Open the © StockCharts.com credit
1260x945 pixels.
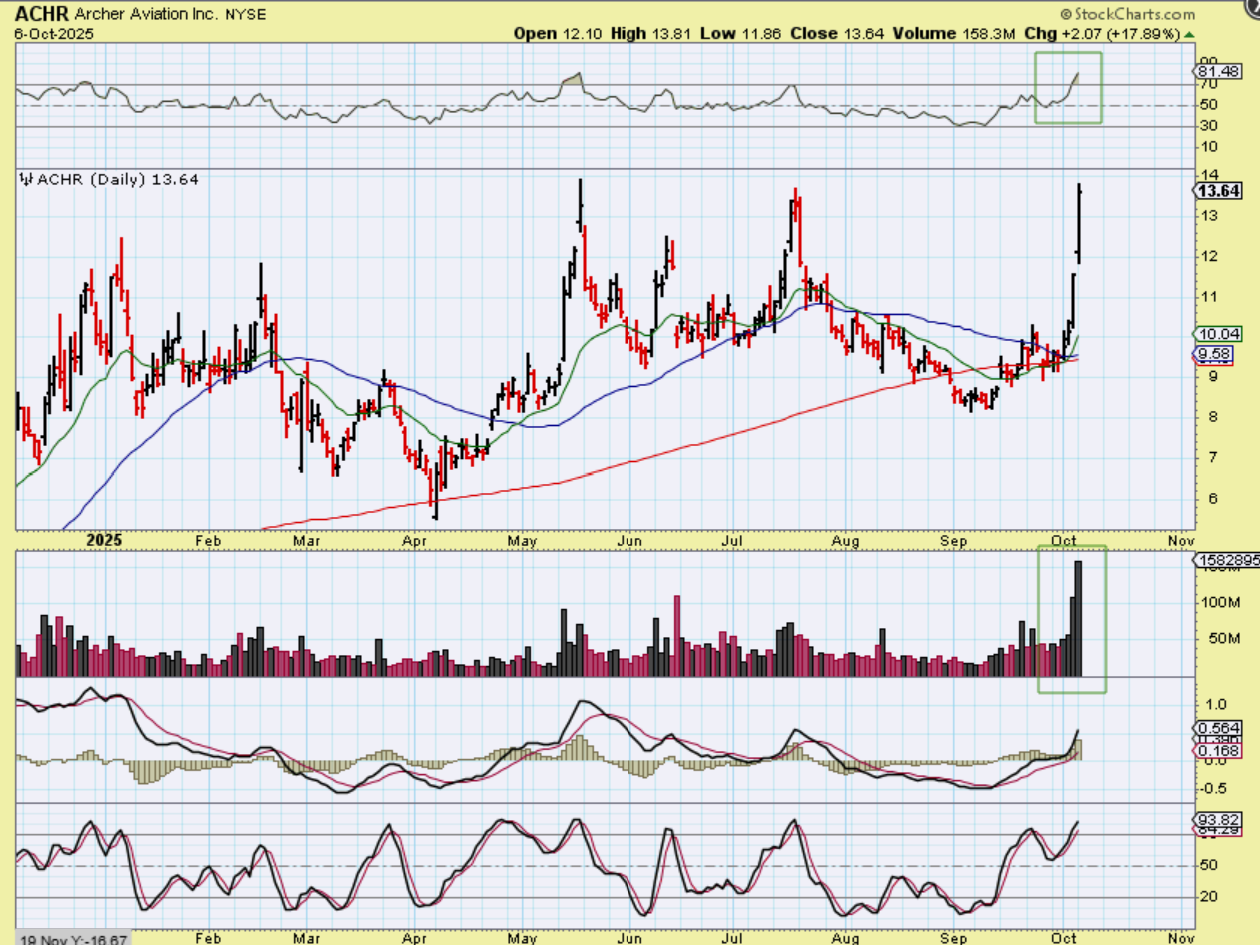coord(1127,14)
